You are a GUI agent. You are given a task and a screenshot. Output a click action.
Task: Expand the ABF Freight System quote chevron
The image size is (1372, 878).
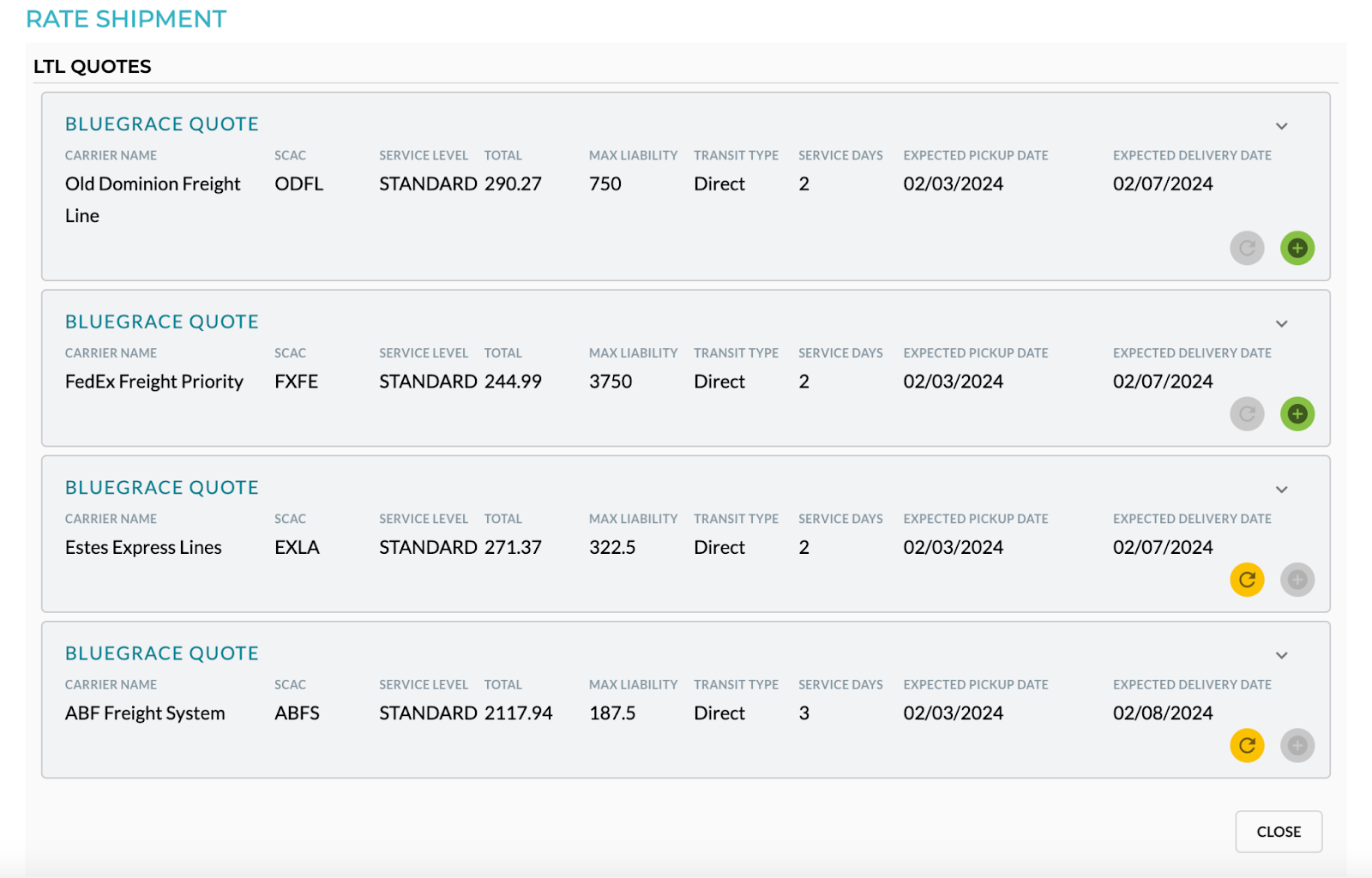pos(1281,655)
